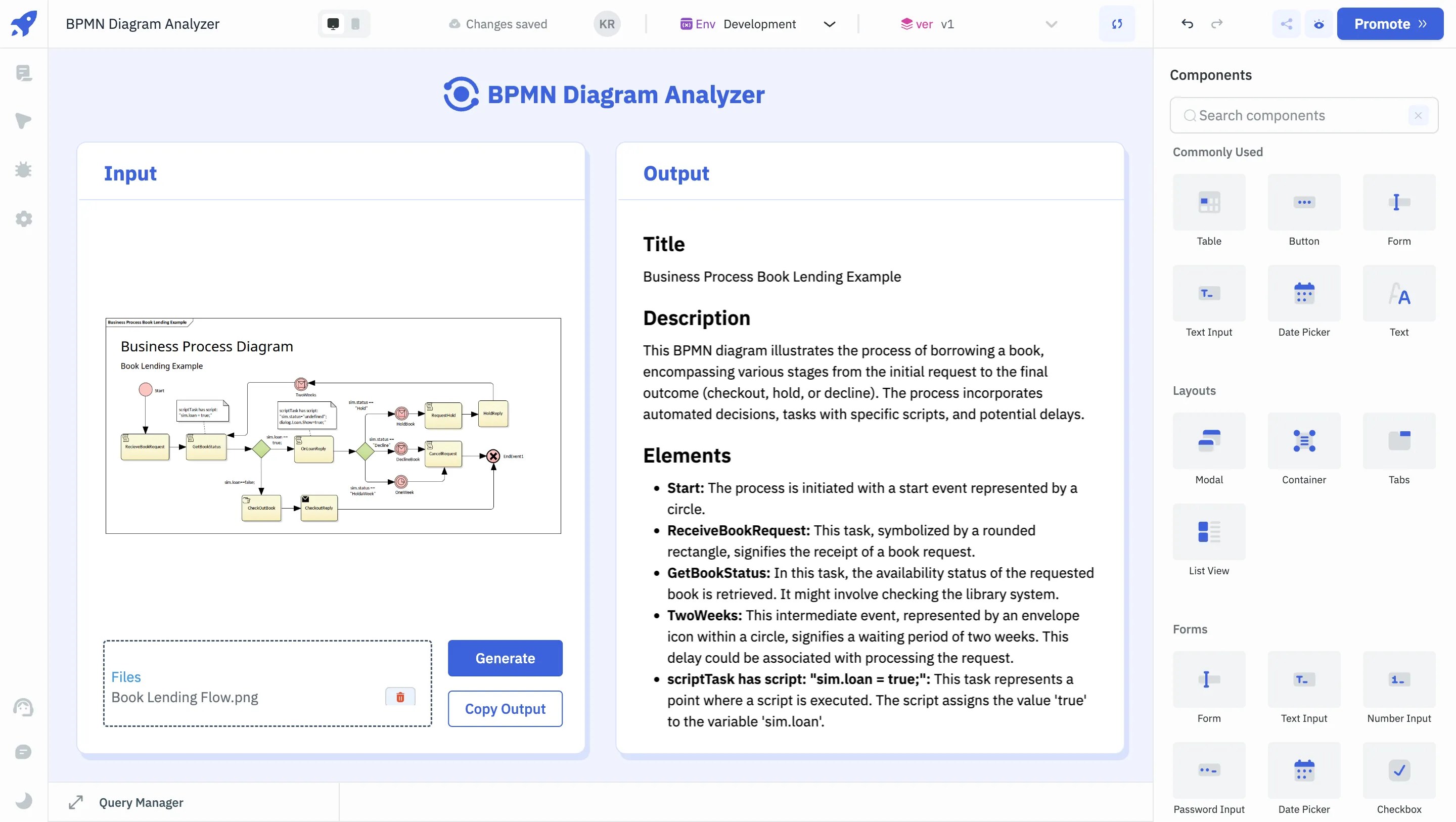Viewport: 1456px width, 822px height.
Task: Click inside the Search components field
Action: pyautogui.click(x=1294, y=115)
